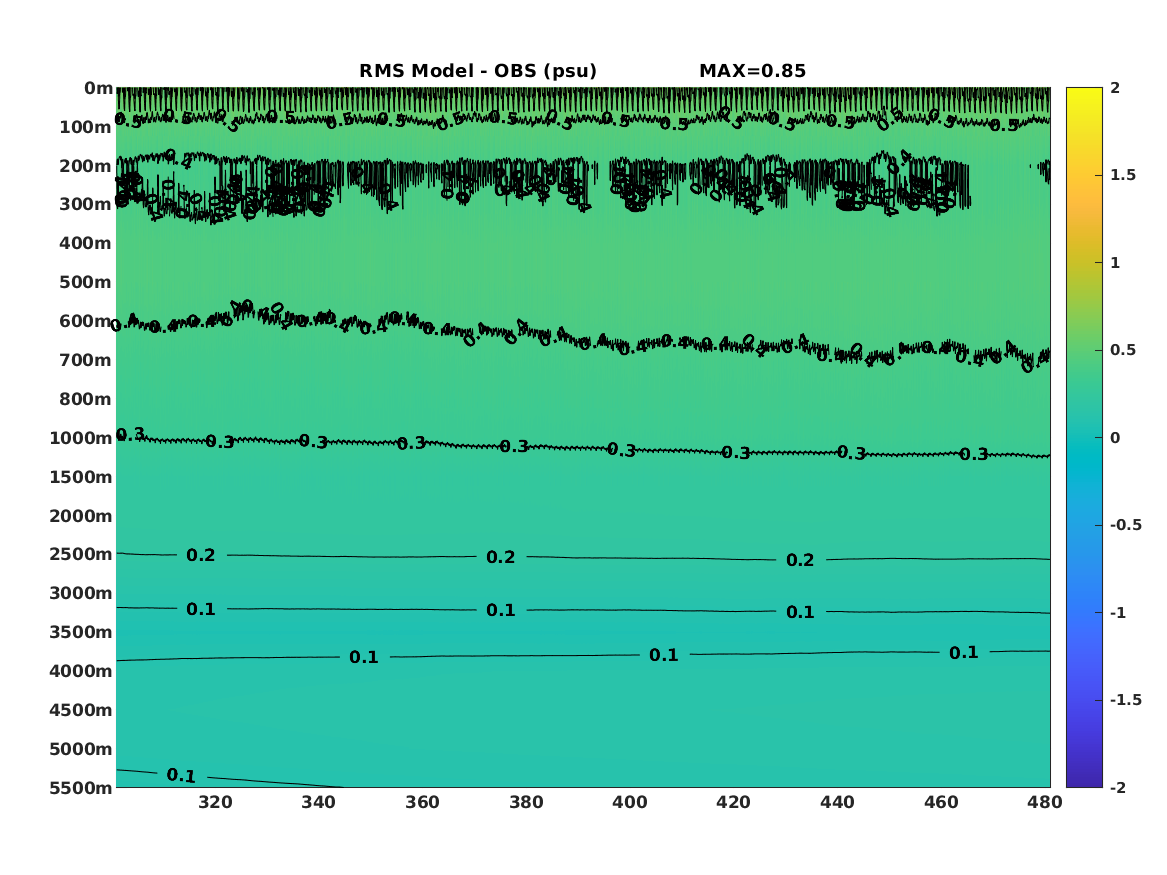Select the '2000m' depth tick label

tap(81, 516)
